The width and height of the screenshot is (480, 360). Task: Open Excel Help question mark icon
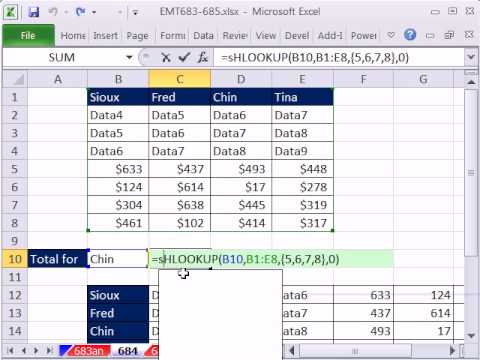[x=410, y=35]
